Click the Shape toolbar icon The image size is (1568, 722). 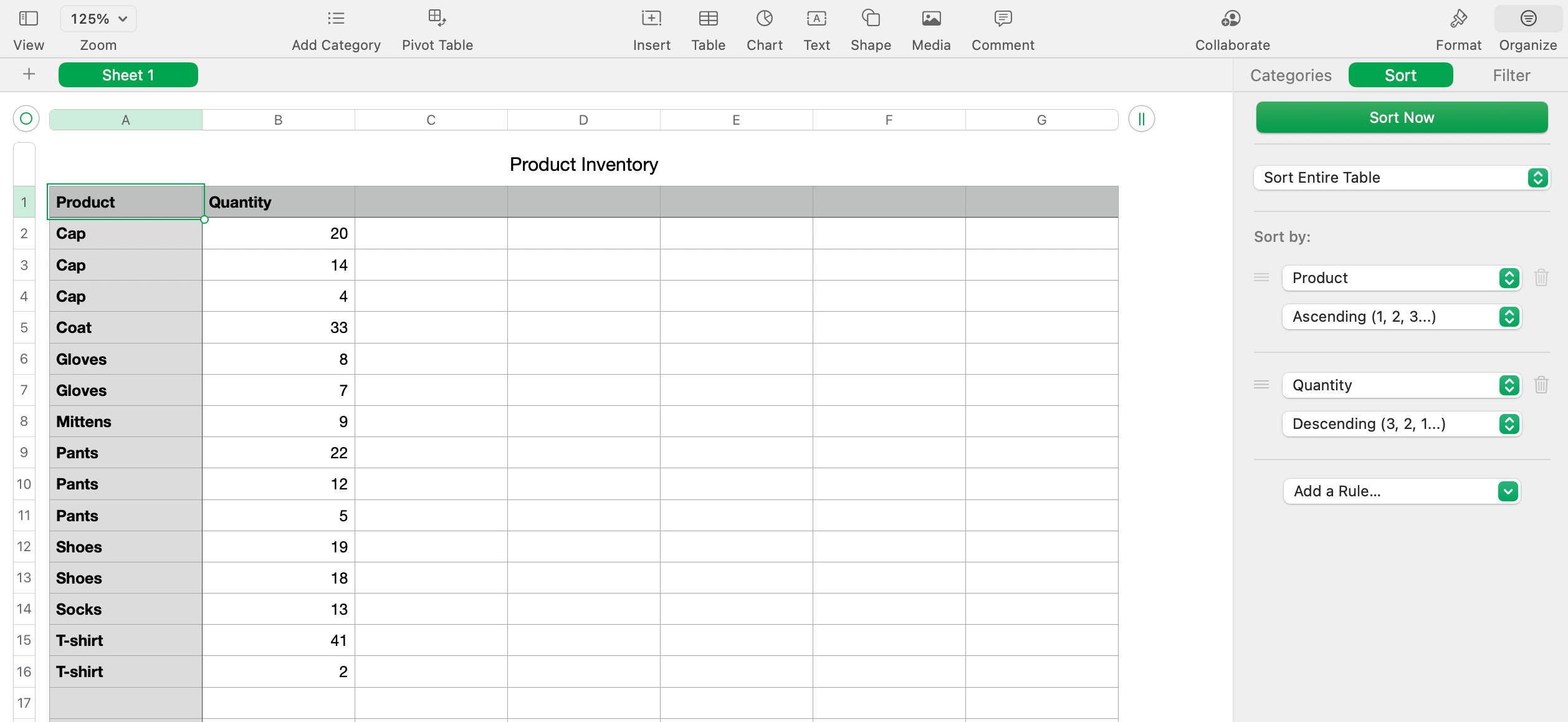tap(870, 19)
